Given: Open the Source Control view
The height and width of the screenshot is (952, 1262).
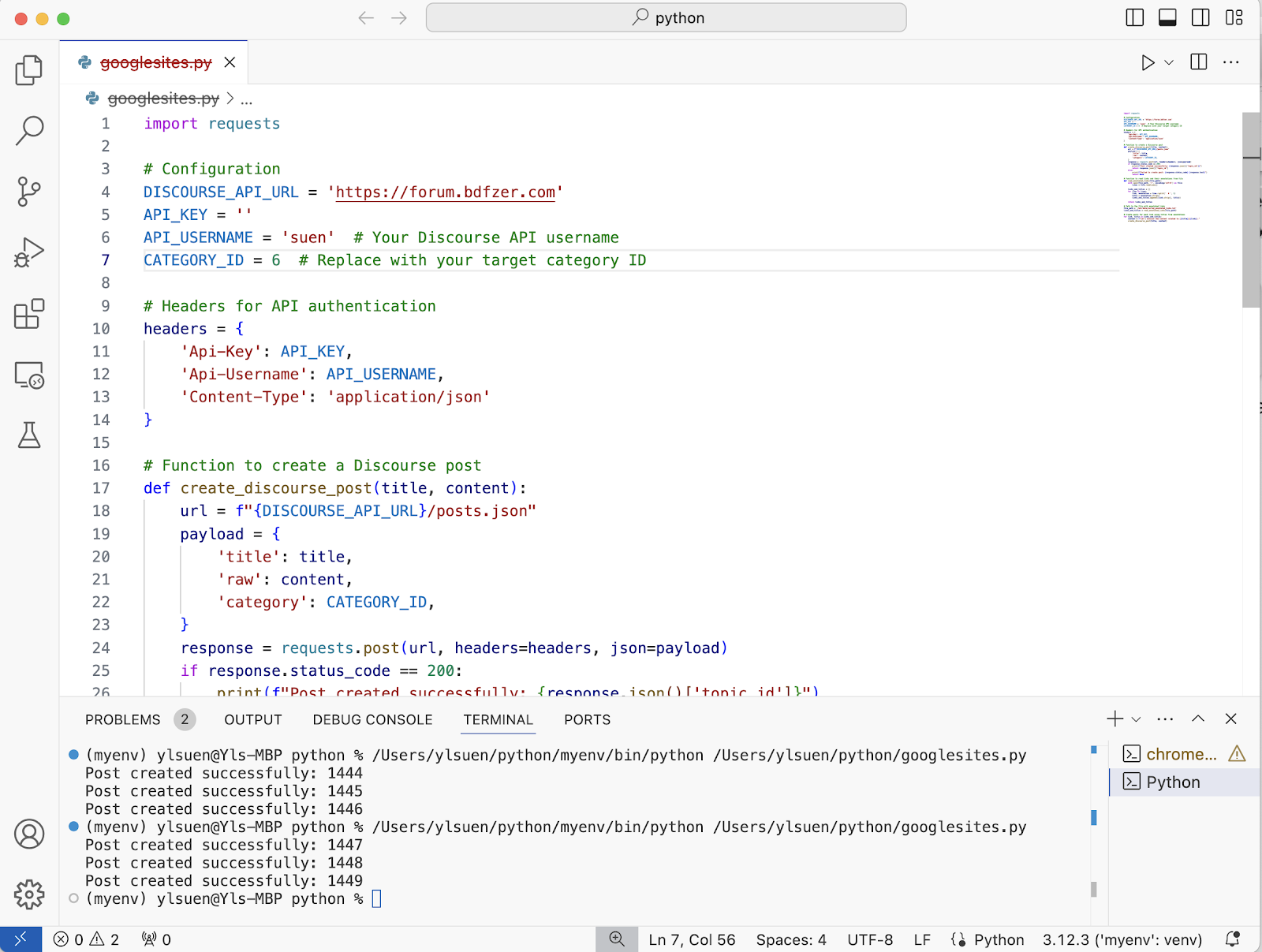Looking at the screenshot, I should click(29, 192).
